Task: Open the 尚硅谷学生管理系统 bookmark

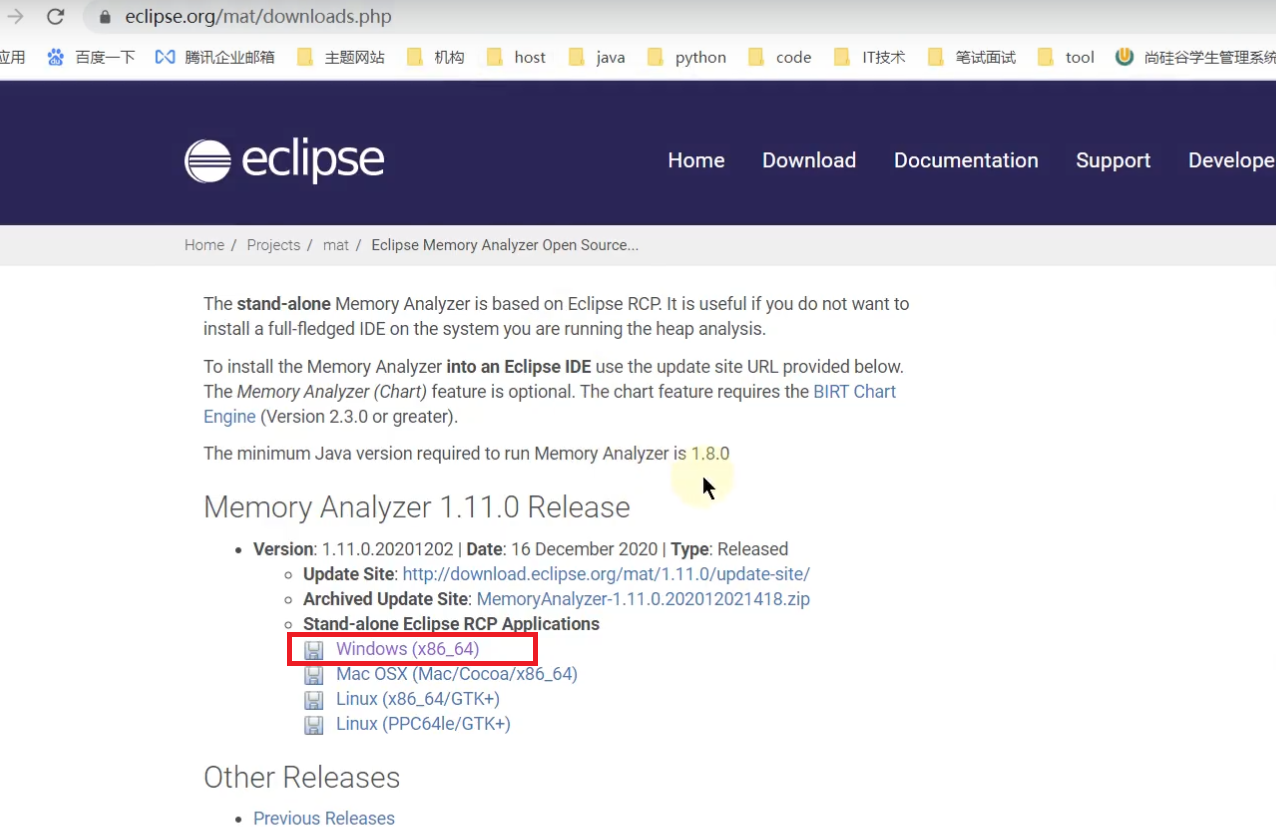Action: pos(1196,57)
